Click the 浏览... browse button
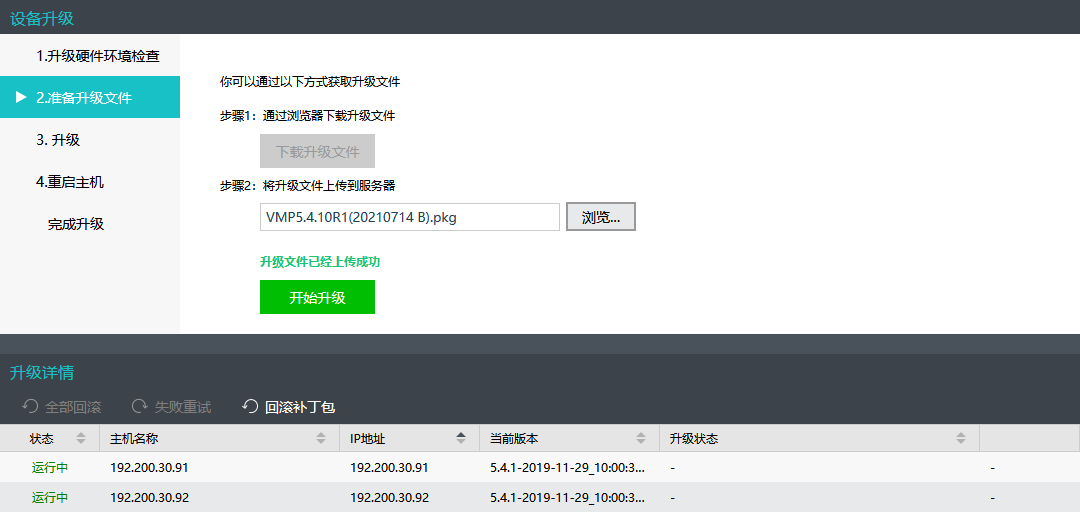The height and width of the screenshot is (512, 1080). pyautogui.click(x=601, y=217)
